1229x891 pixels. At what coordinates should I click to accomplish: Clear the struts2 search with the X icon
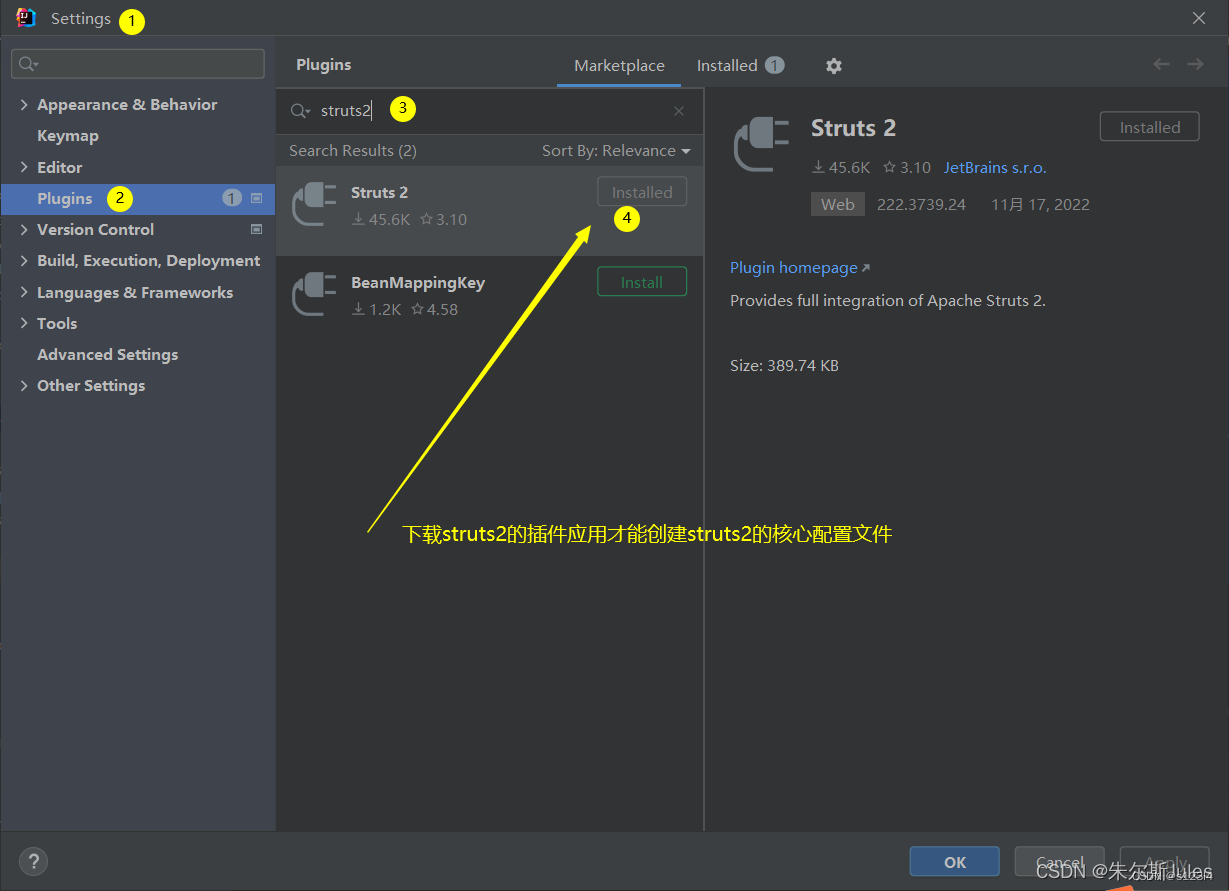pyautogui.click(x=679, y=111)
